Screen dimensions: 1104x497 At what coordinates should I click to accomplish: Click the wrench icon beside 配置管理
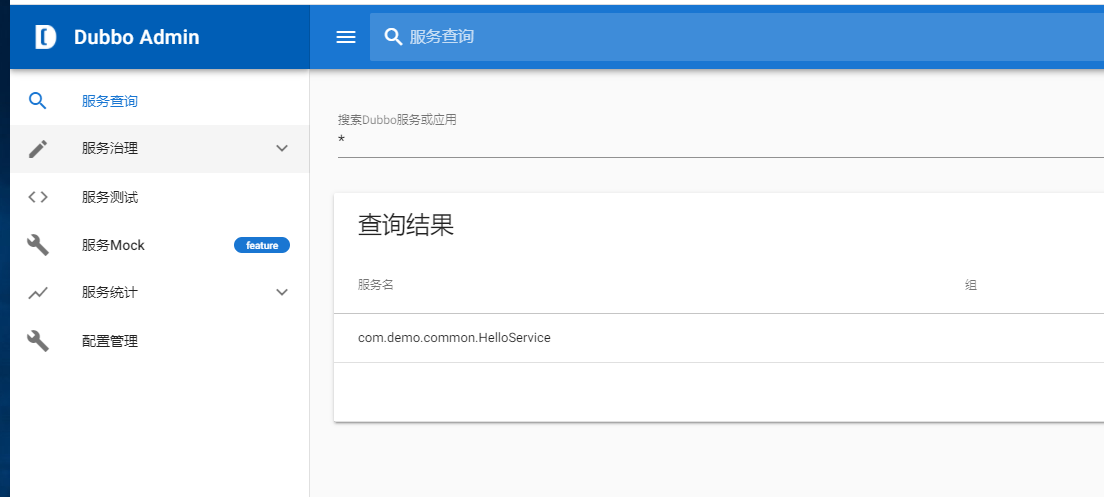click(x=38, y=341)
